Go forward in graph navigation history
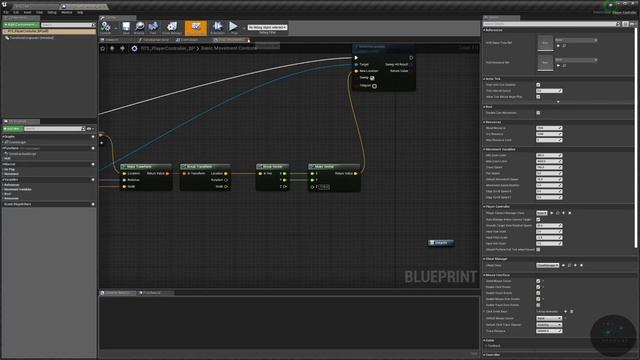Viewport: 640px width, 360px height. tap(122, 48)
